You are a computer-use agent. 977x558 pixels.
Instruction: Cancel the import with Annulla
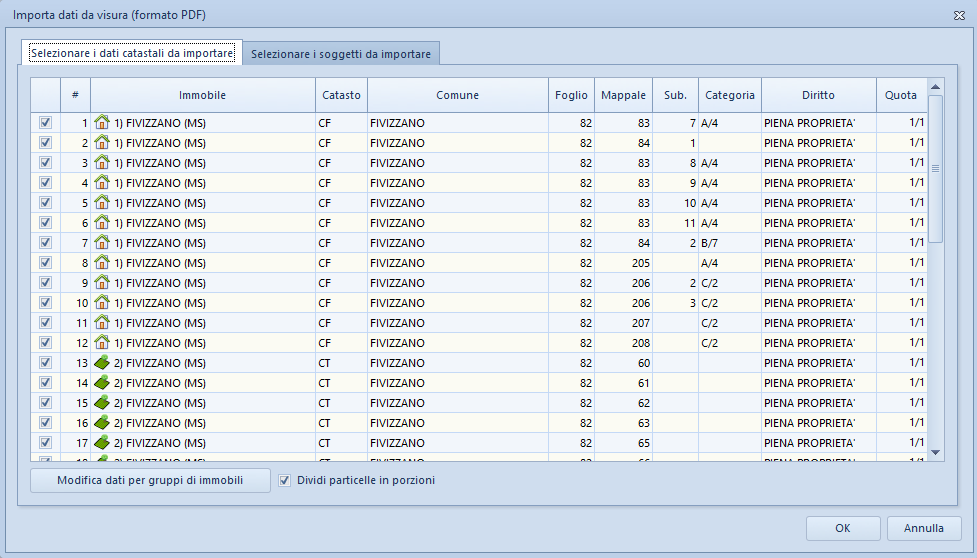pos(923,528)
